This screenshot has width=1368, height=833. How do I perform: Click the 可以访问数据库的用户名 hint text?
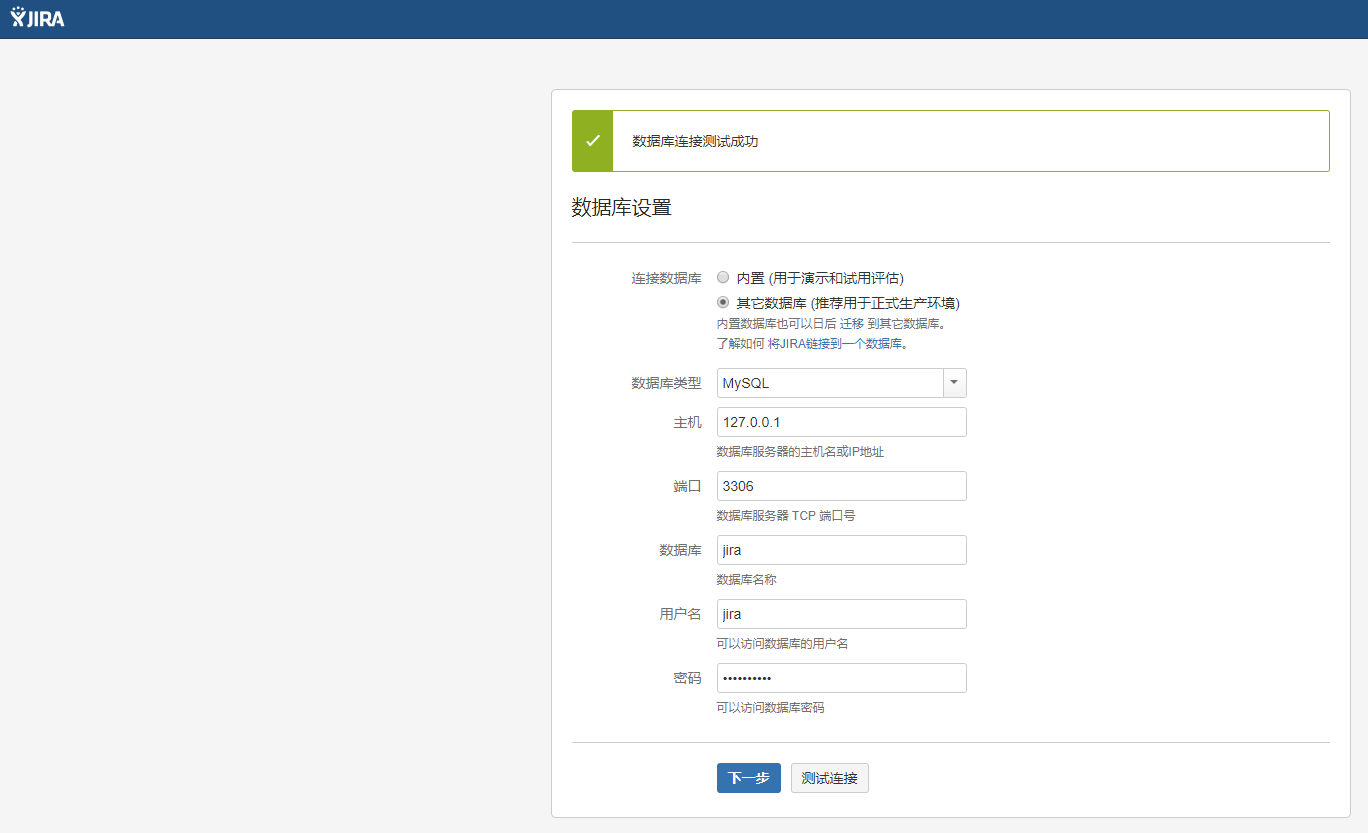pos(782,644)
